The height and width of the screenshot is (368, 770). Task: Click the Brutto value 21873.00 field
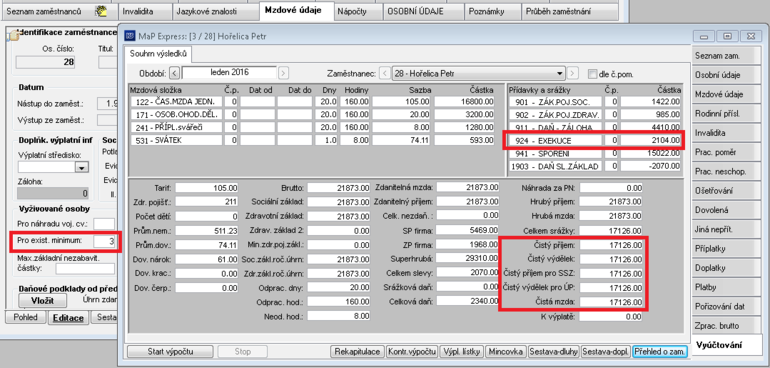pos(339,188)
